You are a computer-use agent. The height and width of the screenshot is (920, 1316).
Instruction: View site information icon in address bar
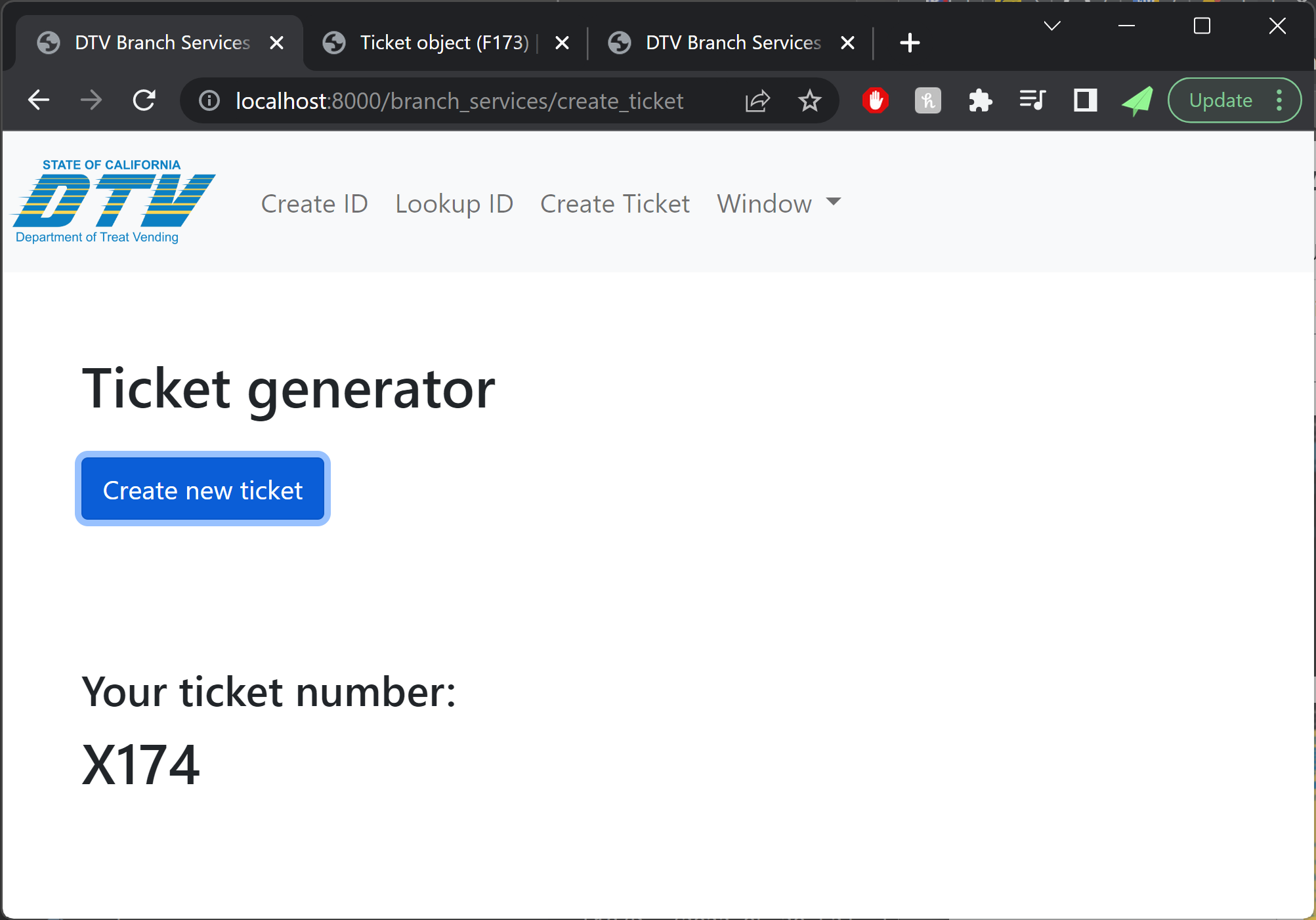click(209, 100)
